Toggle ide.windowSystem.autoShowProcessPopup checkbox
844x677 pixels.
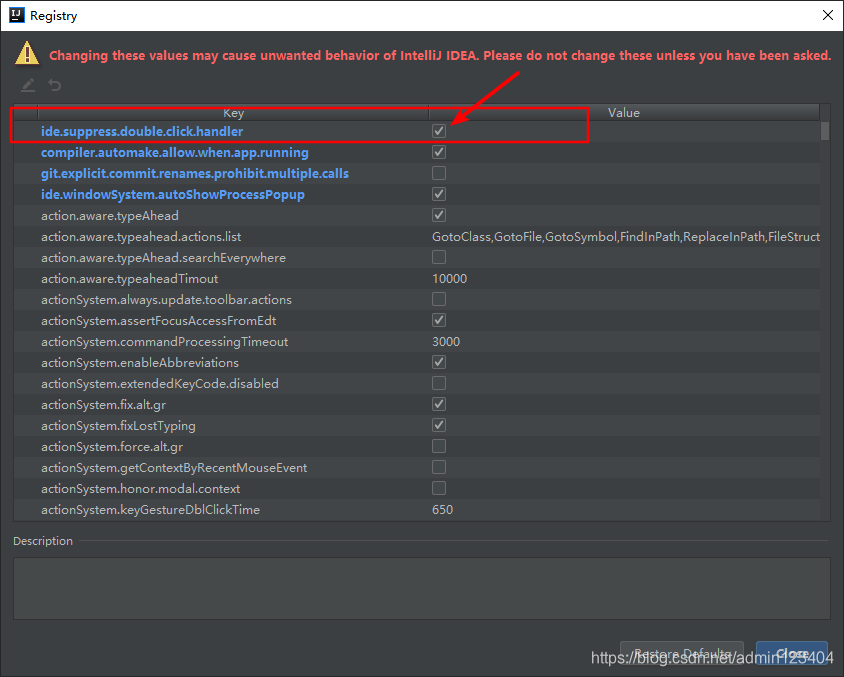(x=439, y=194)
